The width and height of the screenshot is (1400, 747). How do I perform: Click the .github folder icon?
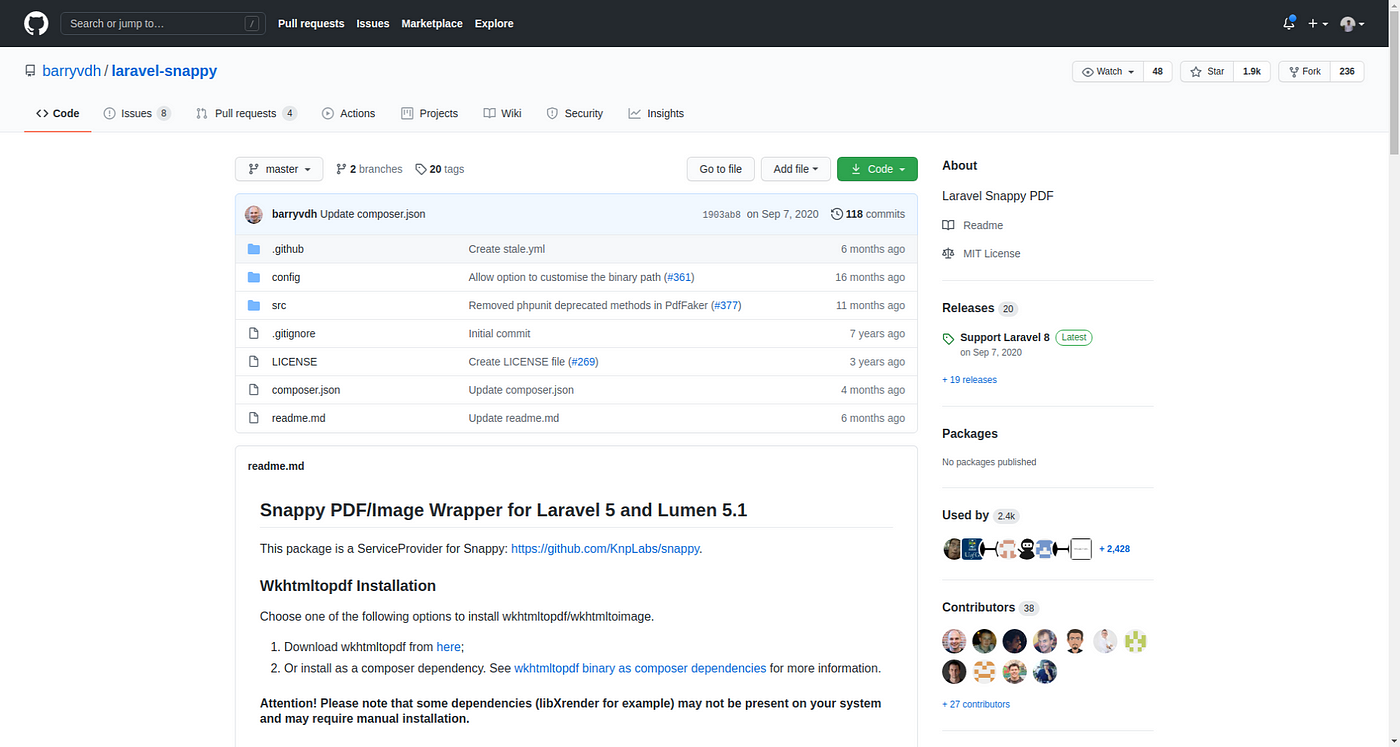click(254, 249)
